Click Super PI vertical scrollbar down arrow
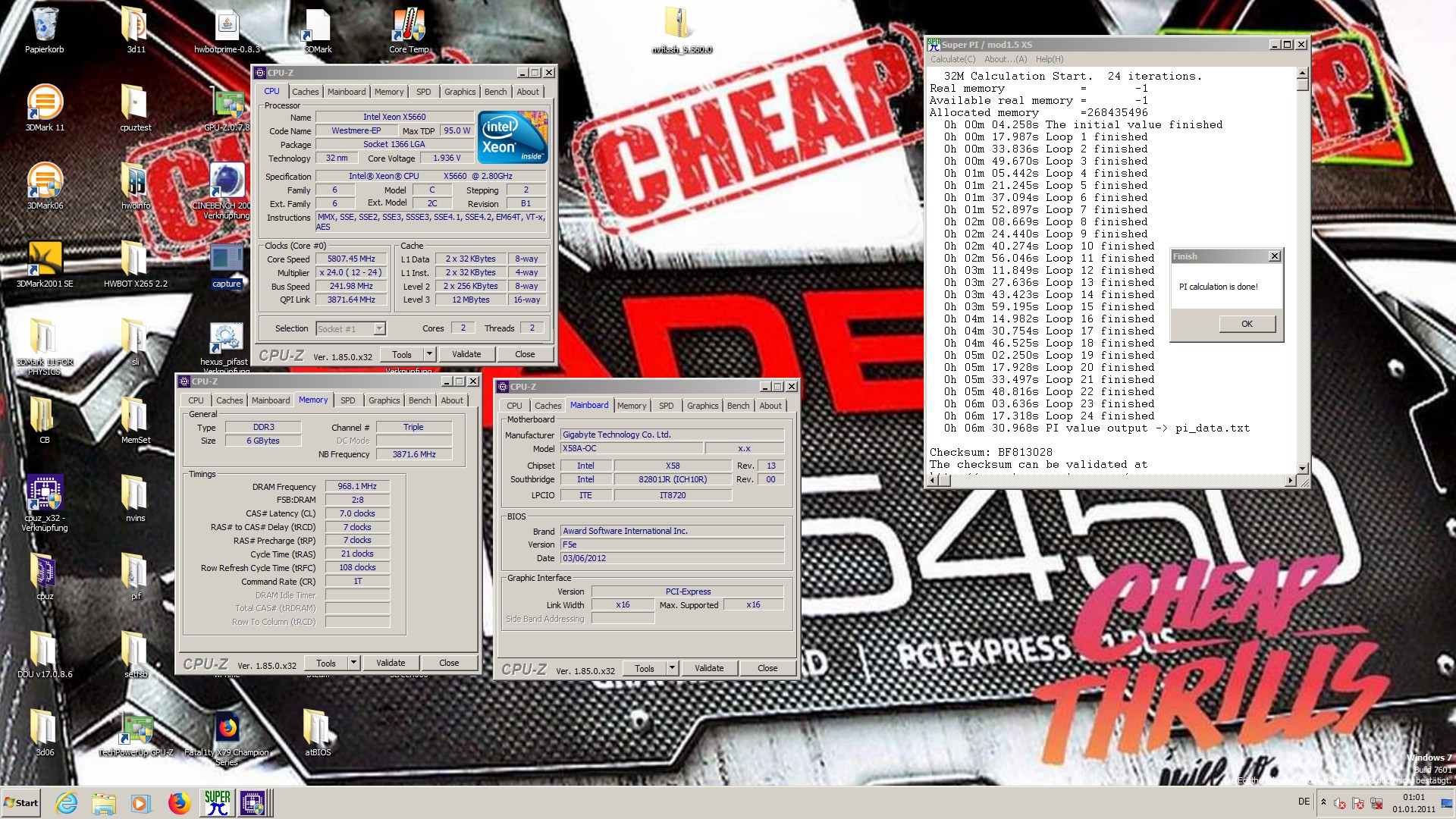 click(1303, 468)
